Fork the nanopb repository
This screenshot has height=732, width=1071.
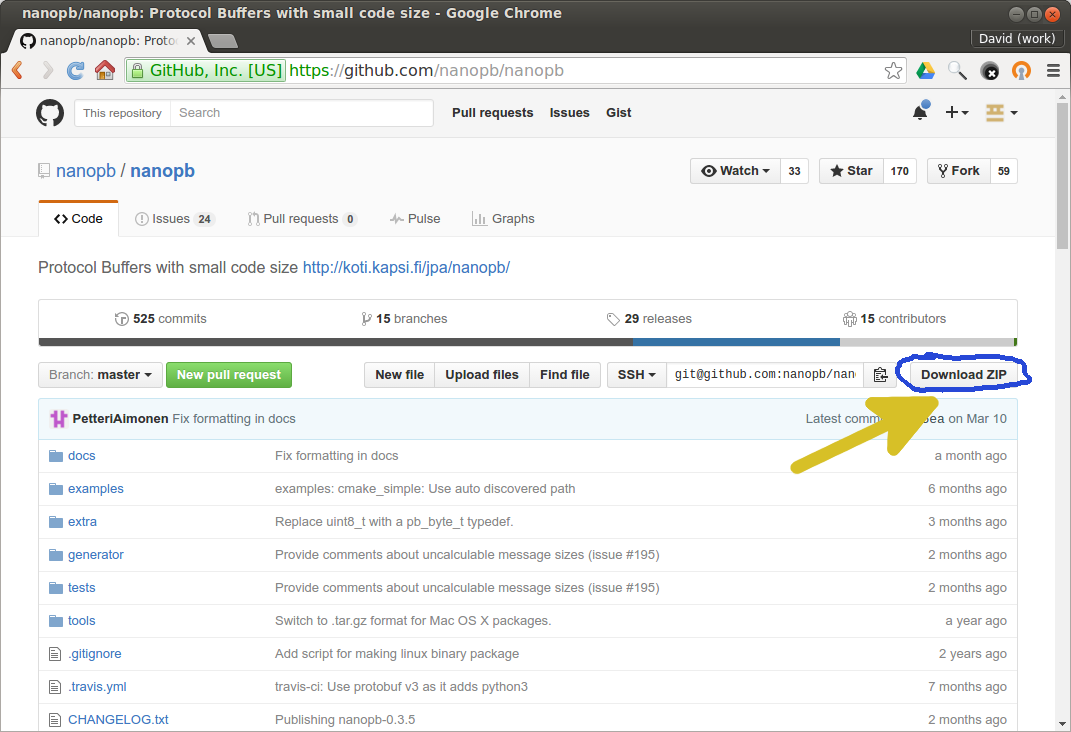pyautogui.click(x=959, y=171)
